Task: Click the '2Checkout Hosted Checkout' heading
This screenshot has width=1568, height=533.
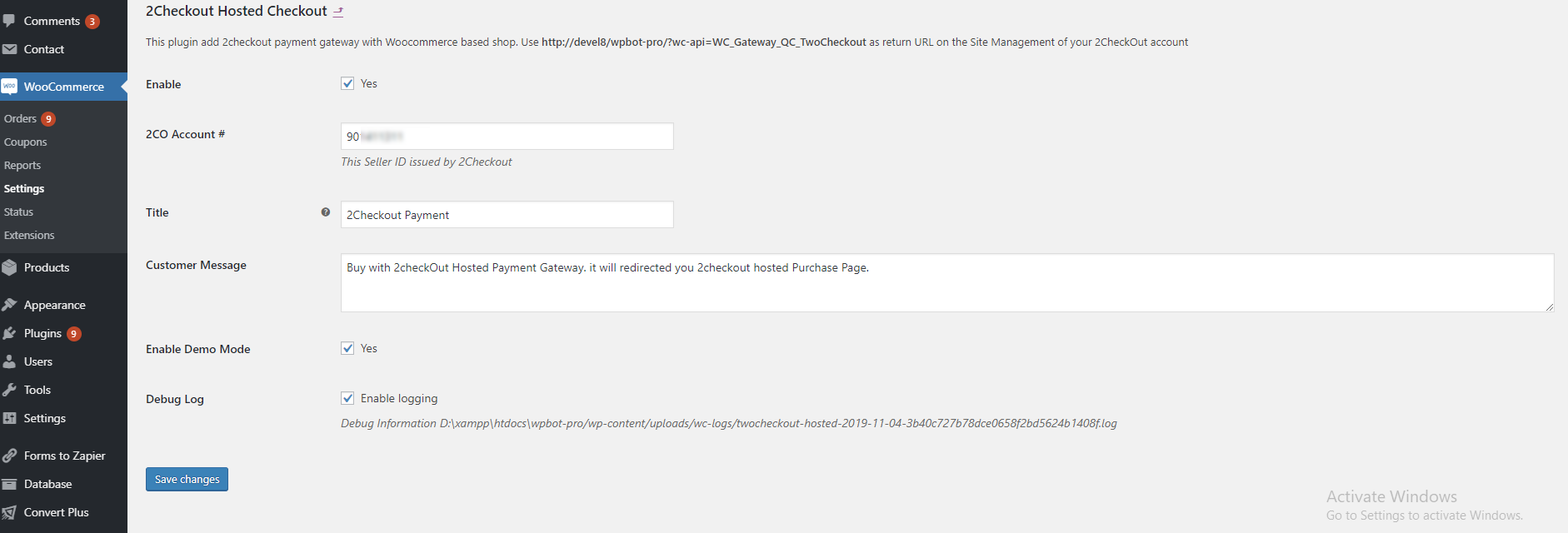Action: [237, 11]
